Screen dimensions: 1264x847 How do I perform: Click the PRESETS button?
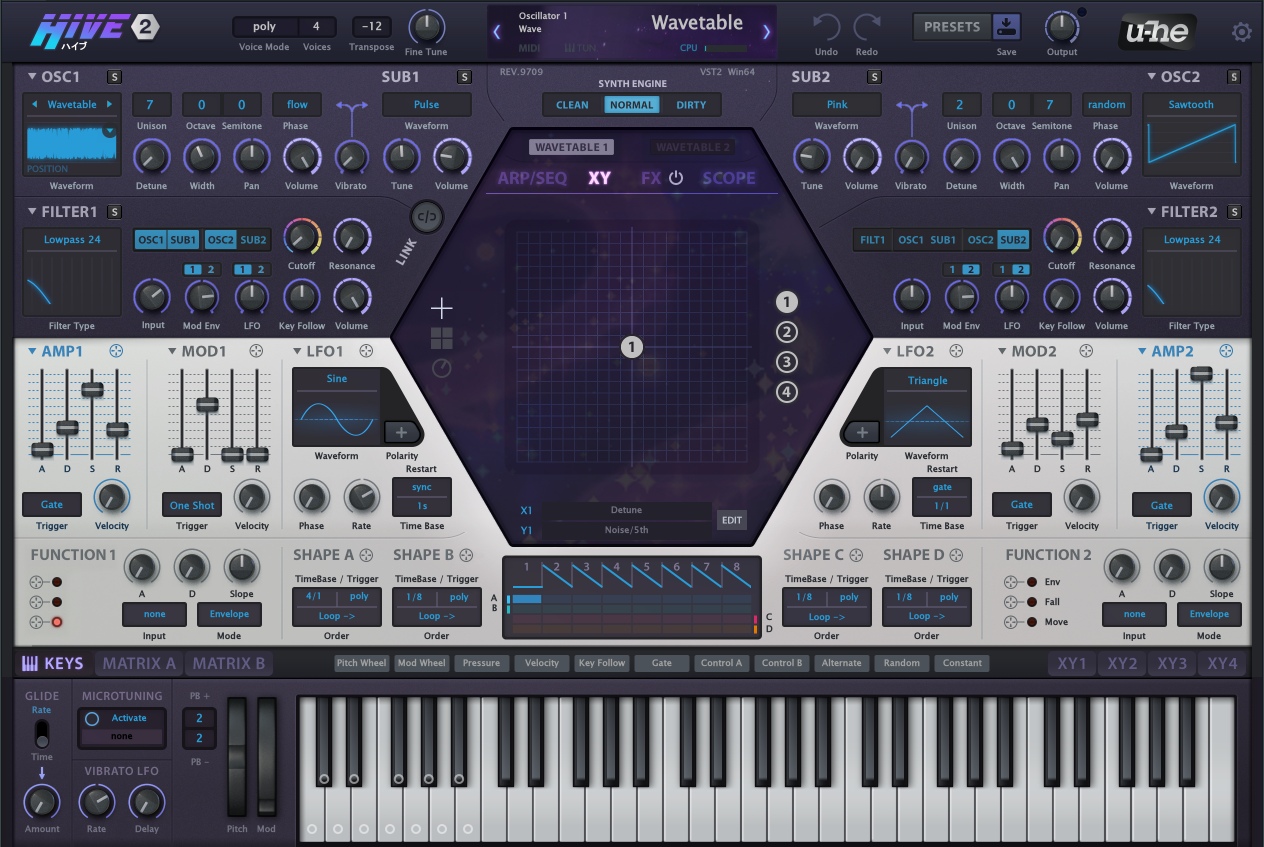[x=952, y=27]
